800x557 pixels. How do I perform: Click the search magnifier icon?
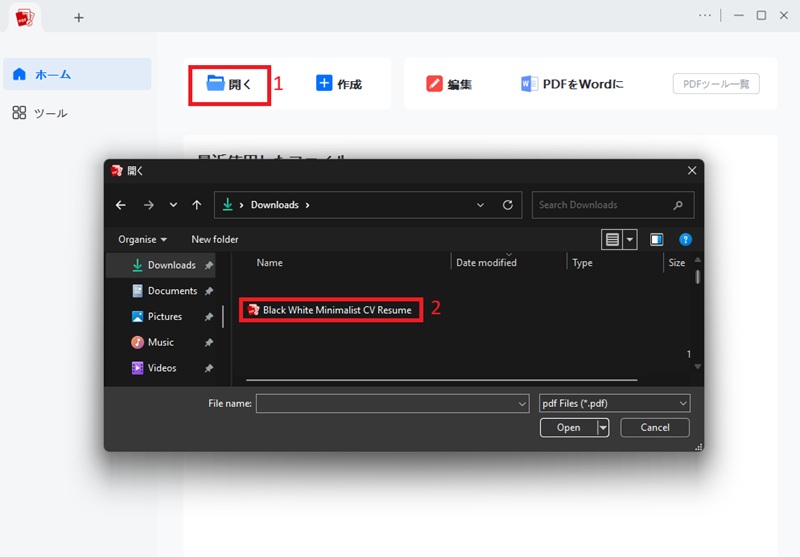coord(678,205)
